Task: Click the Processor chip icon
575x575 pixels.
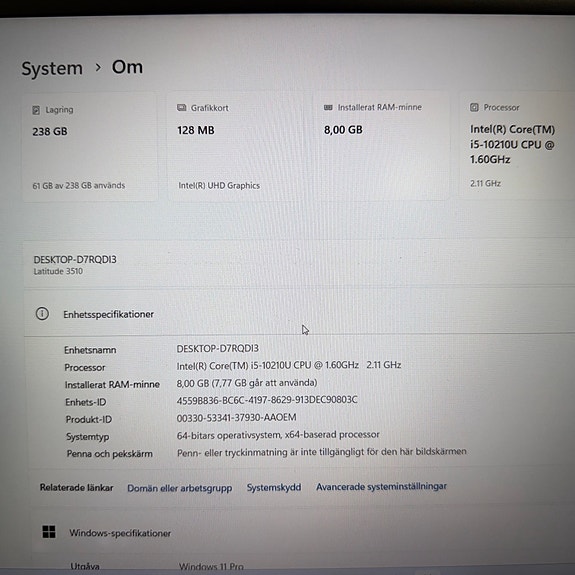Action: click(x=474, y=107)
